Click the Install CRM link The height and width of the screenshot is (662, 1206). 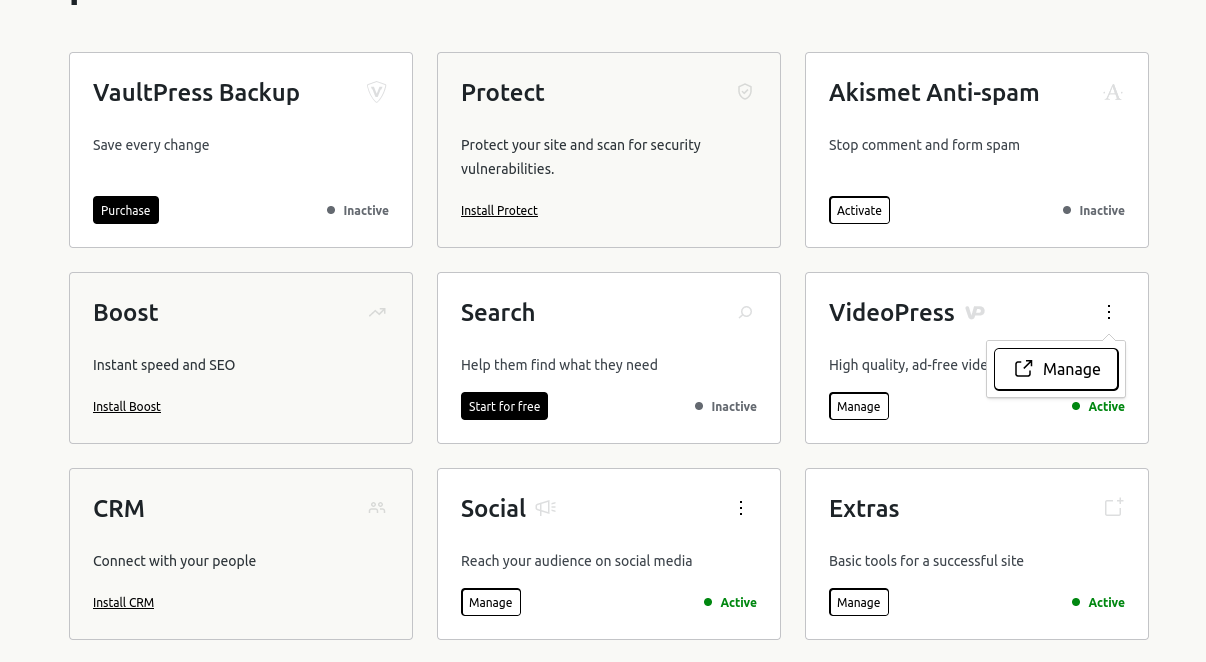123,602
